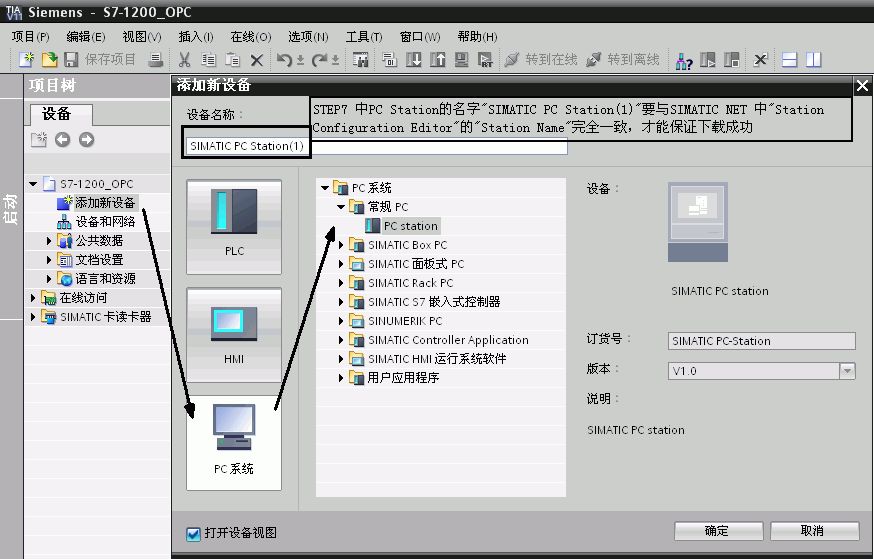Open the 项目(P) menu
Viewport: 874px width, 559px height.
point(30,37)
